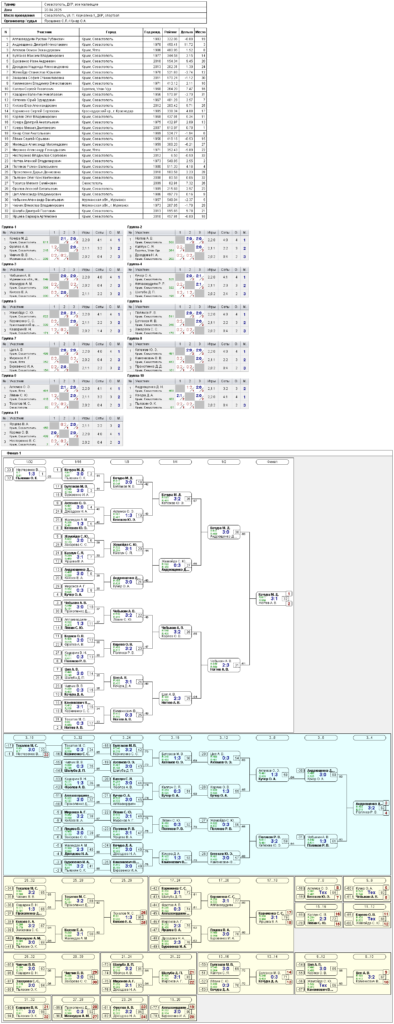Screen dimensions: 394x1024
Task: Select the 3..4 placement round label
Action: pos(370,737)
